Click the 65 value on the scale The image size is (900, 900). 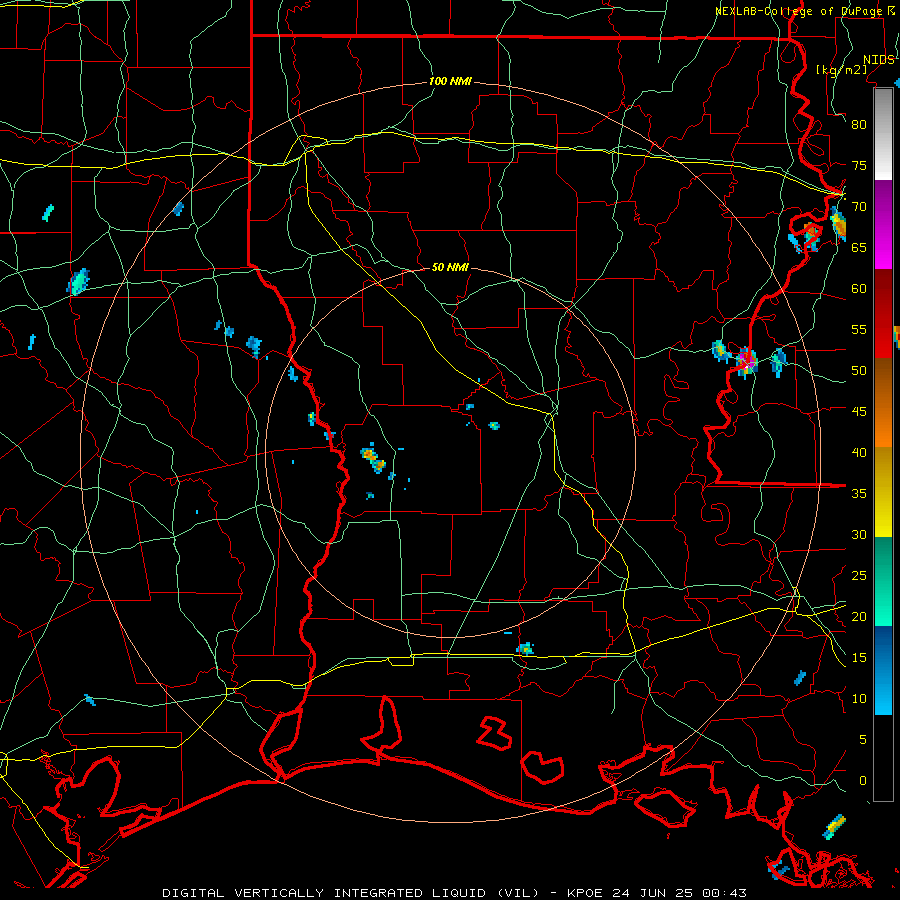click(x=859, y=247)
